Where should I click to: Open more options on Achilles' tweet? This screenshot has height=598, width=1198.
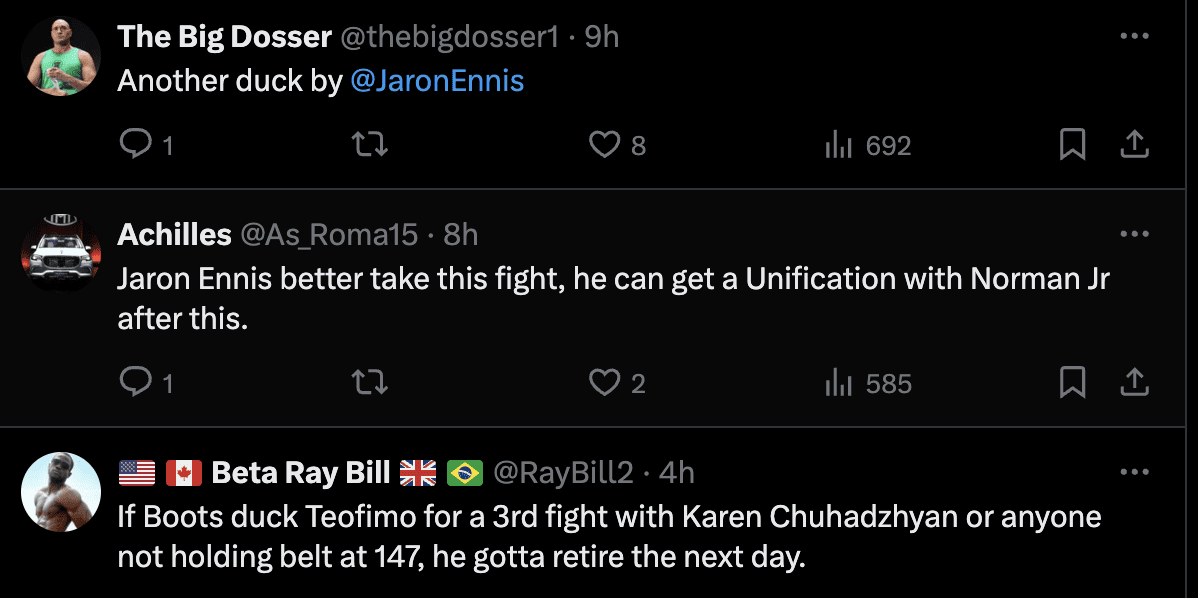point(1134,234)
